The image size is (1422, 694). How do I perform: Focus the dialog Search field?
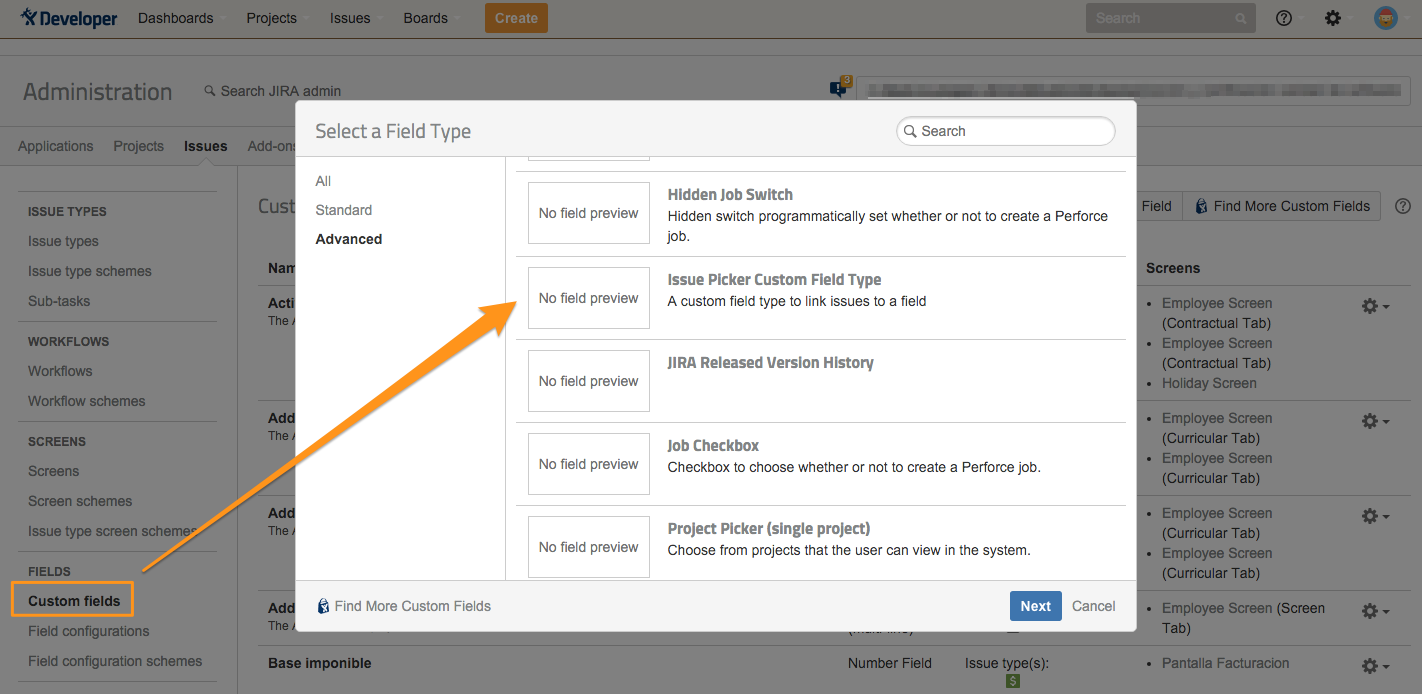point(1006,131)
